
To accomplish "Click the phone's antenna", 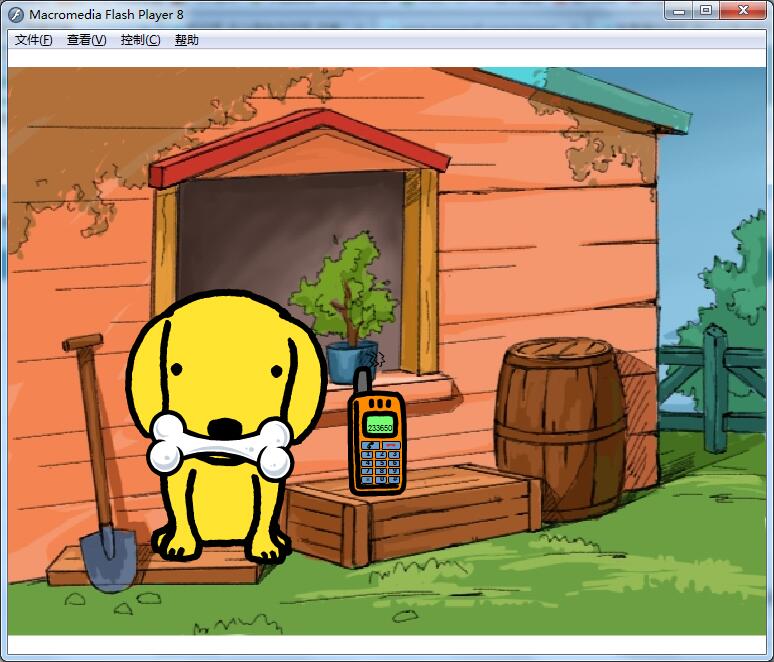I will click(x=364, y=380).
